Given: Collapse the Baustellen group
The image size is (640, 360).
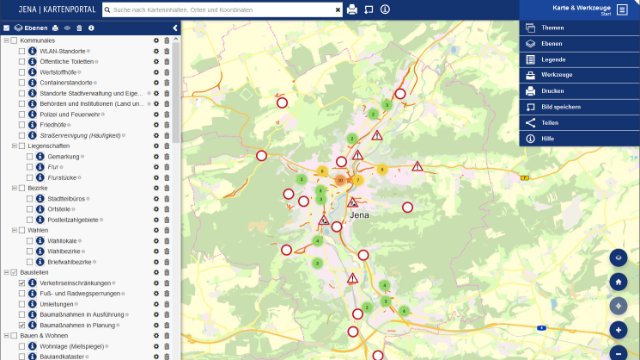Looking at the screenshot, I should click(6, 272).
